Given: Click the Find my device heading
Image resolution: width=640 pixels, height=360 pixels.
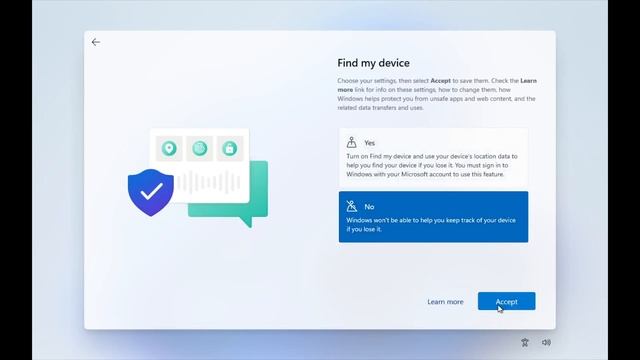Looking at the screenshot, I should 373,63.
